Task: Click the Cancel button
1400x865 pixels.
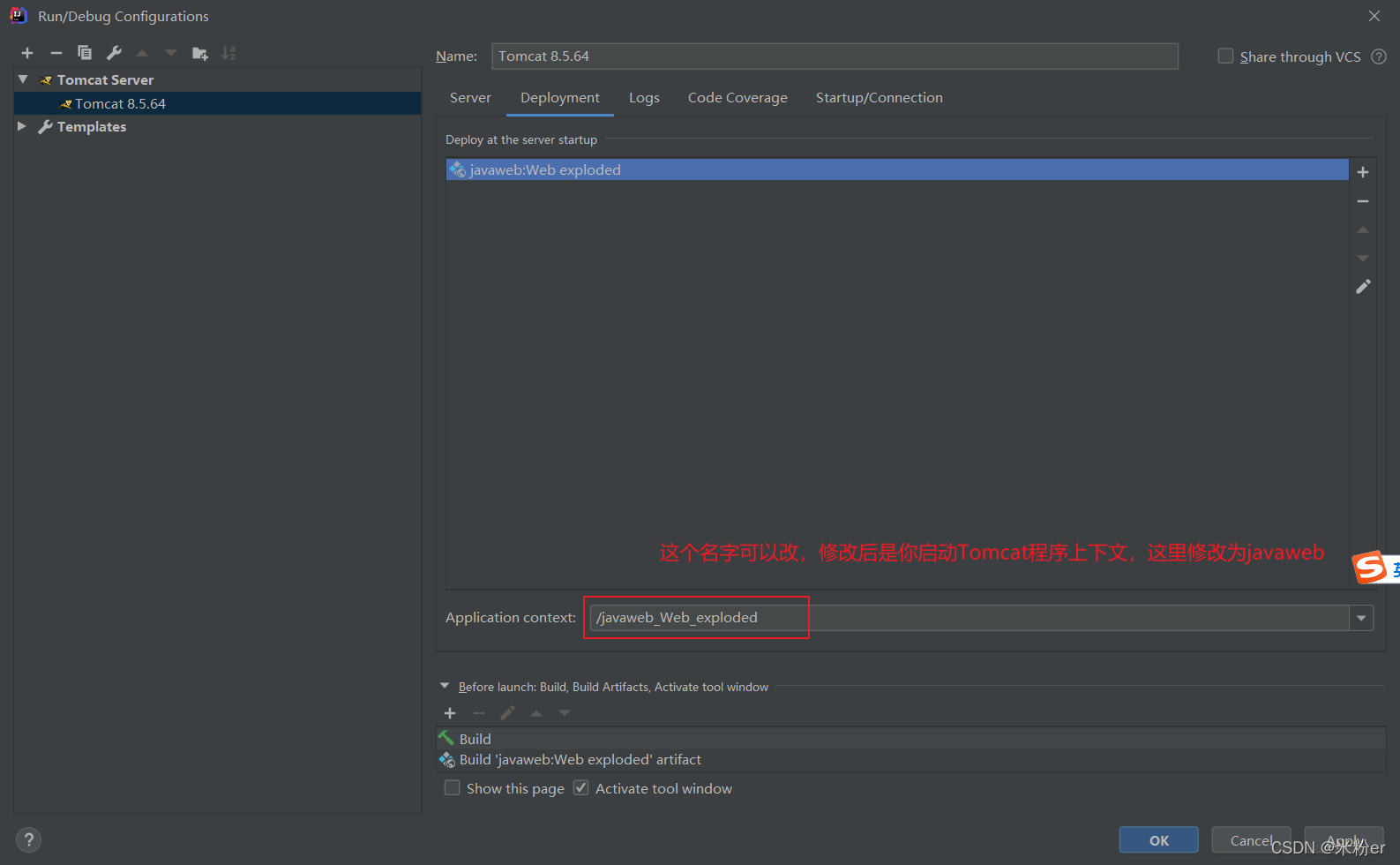Action: (x=1251, y=840)
